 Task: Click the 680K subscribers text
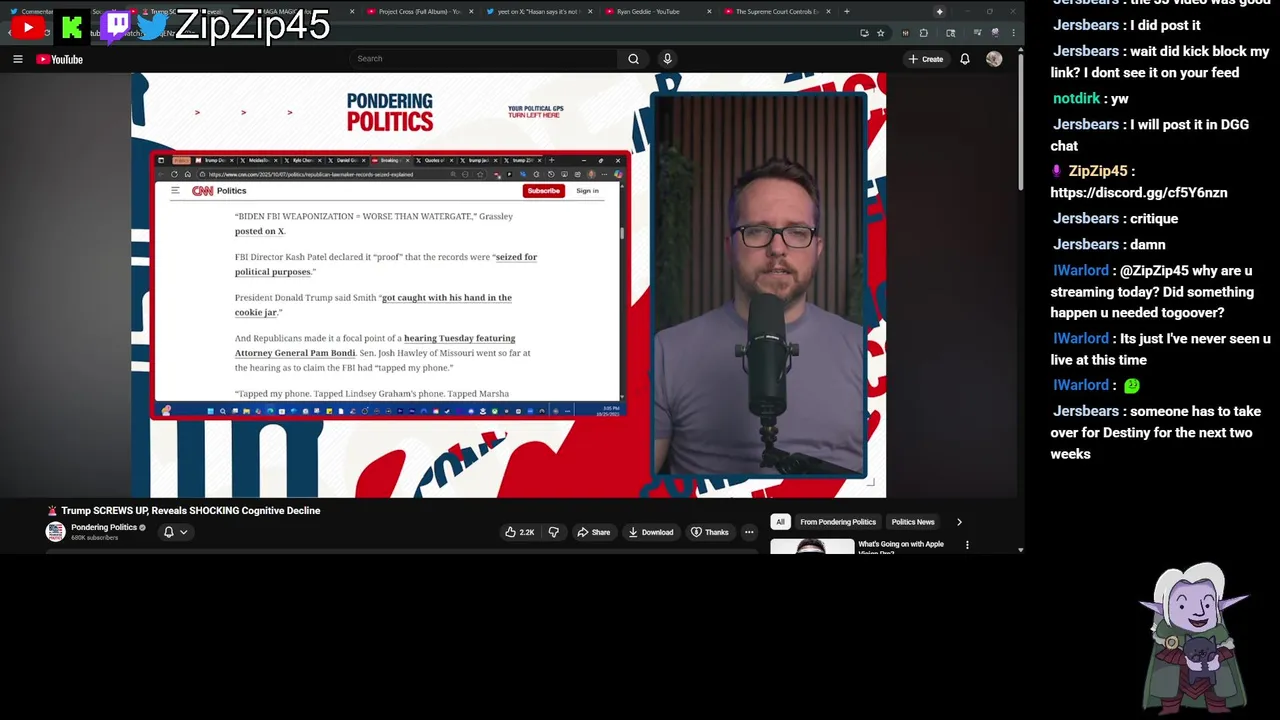[94, 538]
